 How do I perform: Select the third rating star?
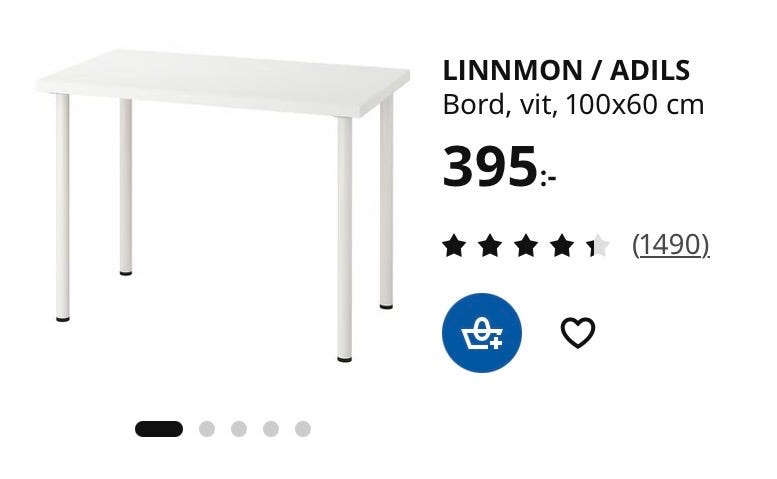point(526,246)
